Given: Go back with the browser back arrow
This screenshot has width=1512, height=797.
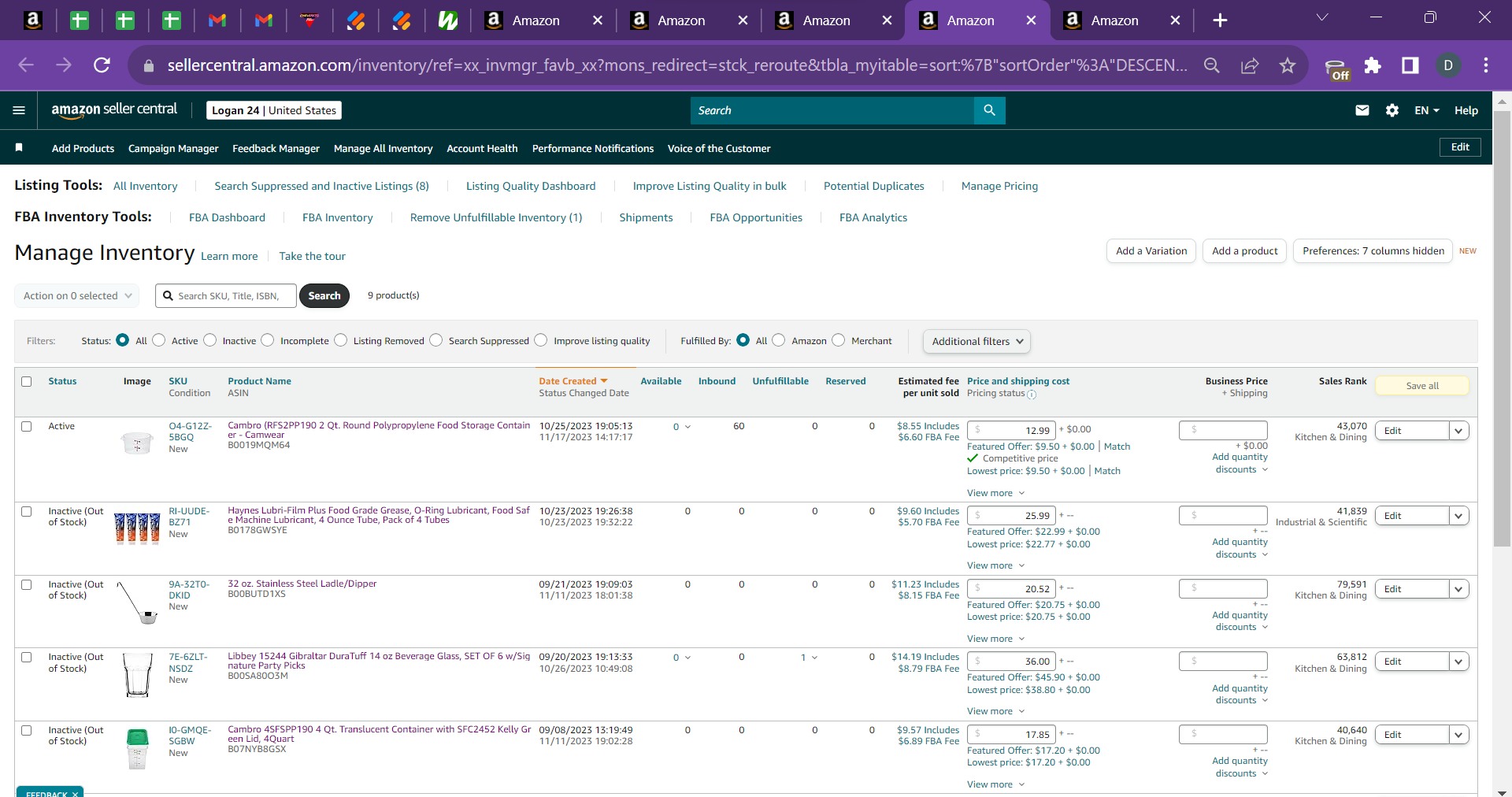Looking at the screenshot, I should pos(26,65).
